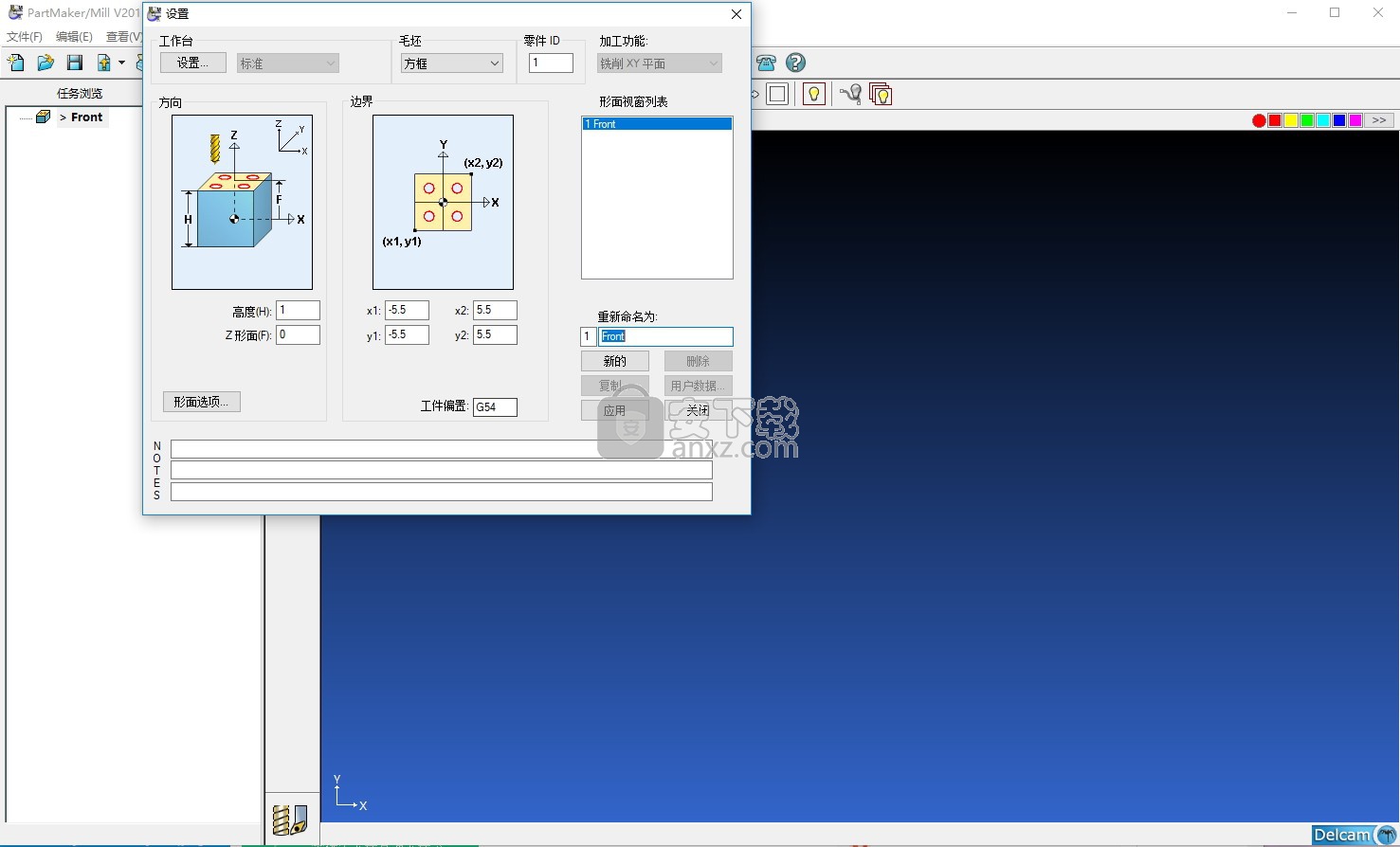Open the 查看(V) menu
Image resolution: width=1400 pixels, height=847 pixels.
pyautogui.click(x=123, y=36)
